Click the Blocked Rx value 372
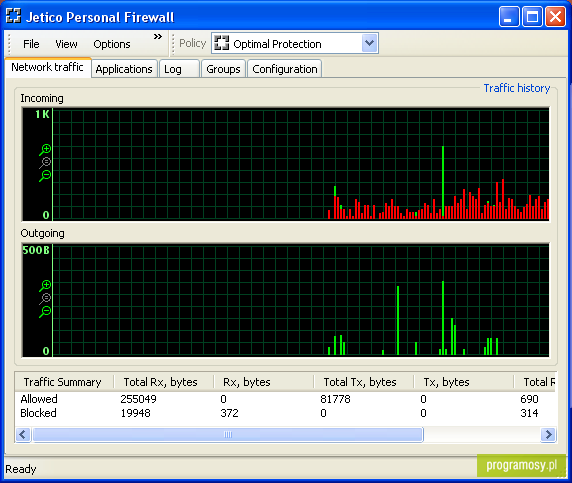Viewport: 572px width, 483px height. 229,413
